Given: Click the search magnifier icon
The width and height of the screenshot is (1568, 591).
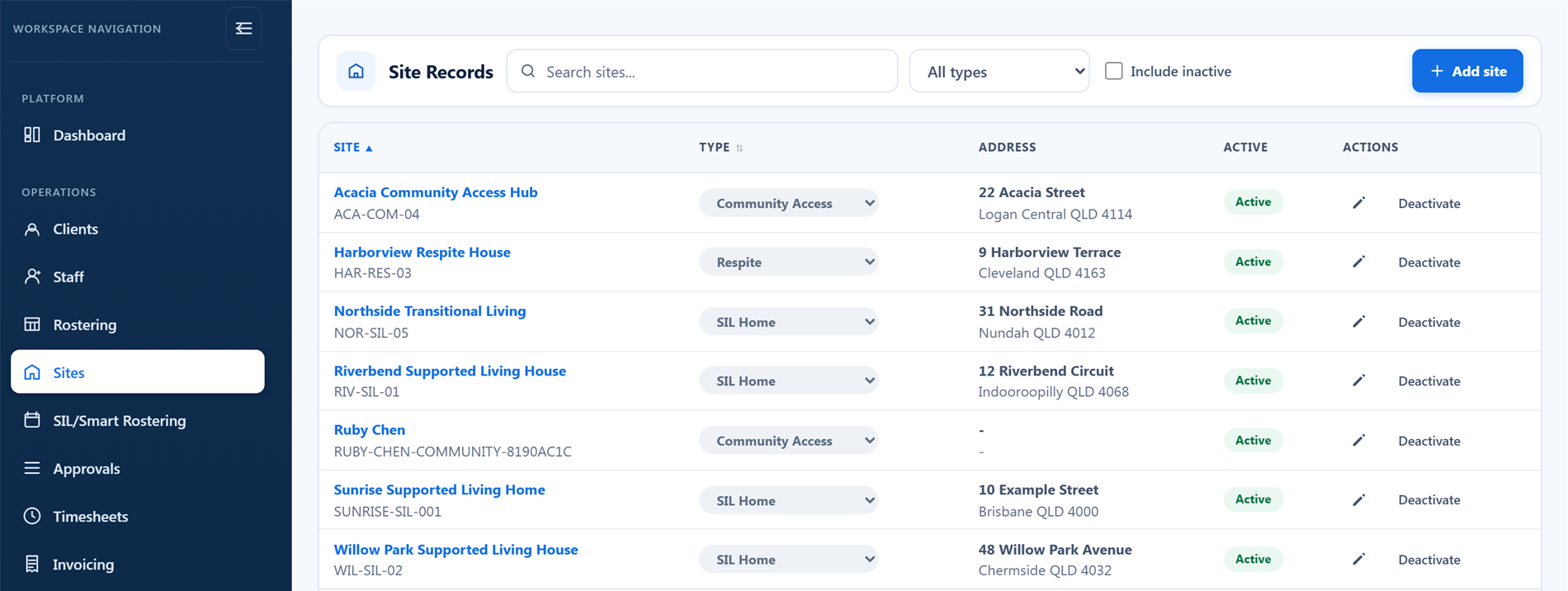Looking at the screenshot, I should click(x=528, y=71).
